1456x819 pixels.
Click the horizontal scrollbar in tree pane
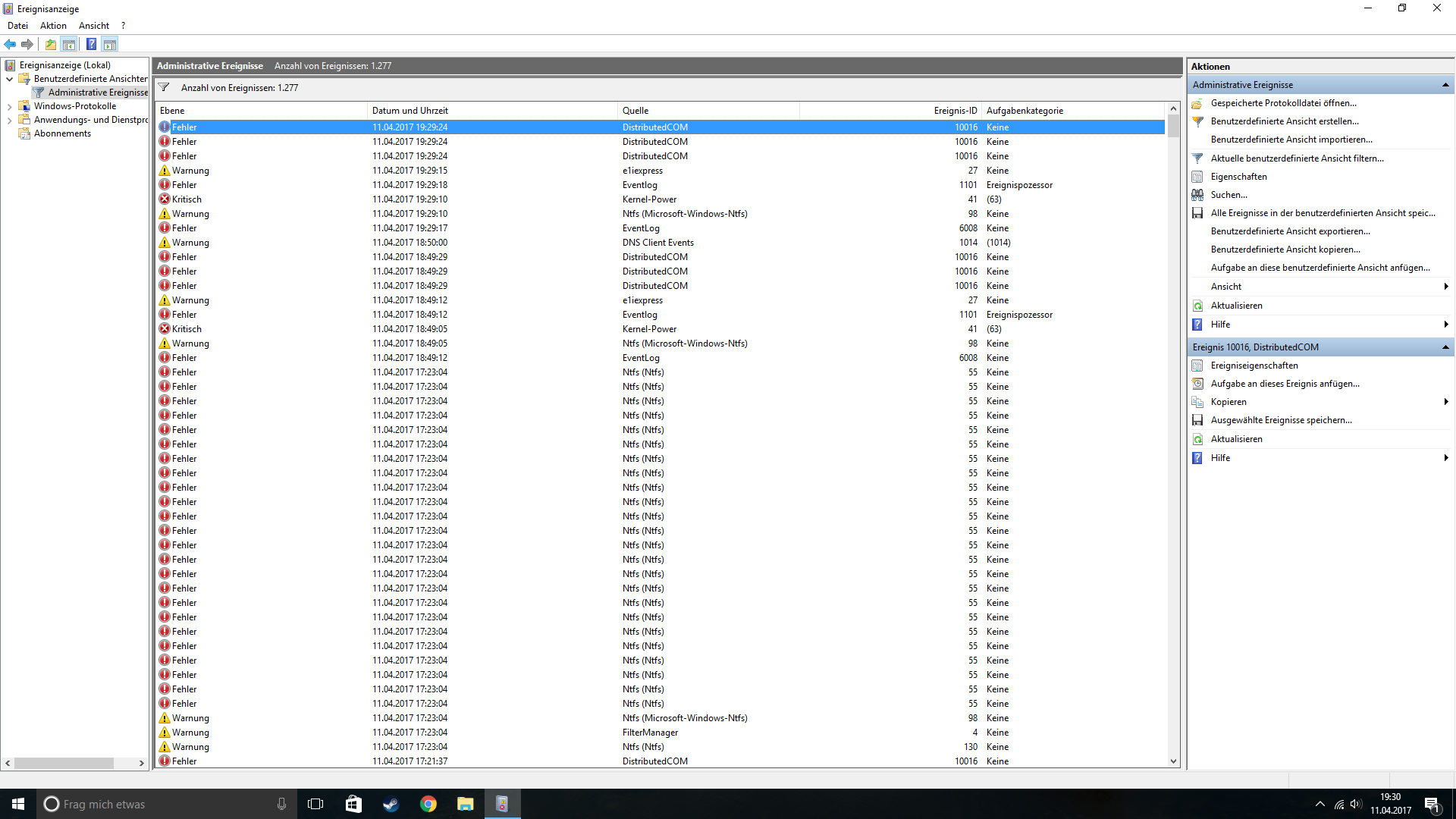pyautogui.click(x=64, y=763)
